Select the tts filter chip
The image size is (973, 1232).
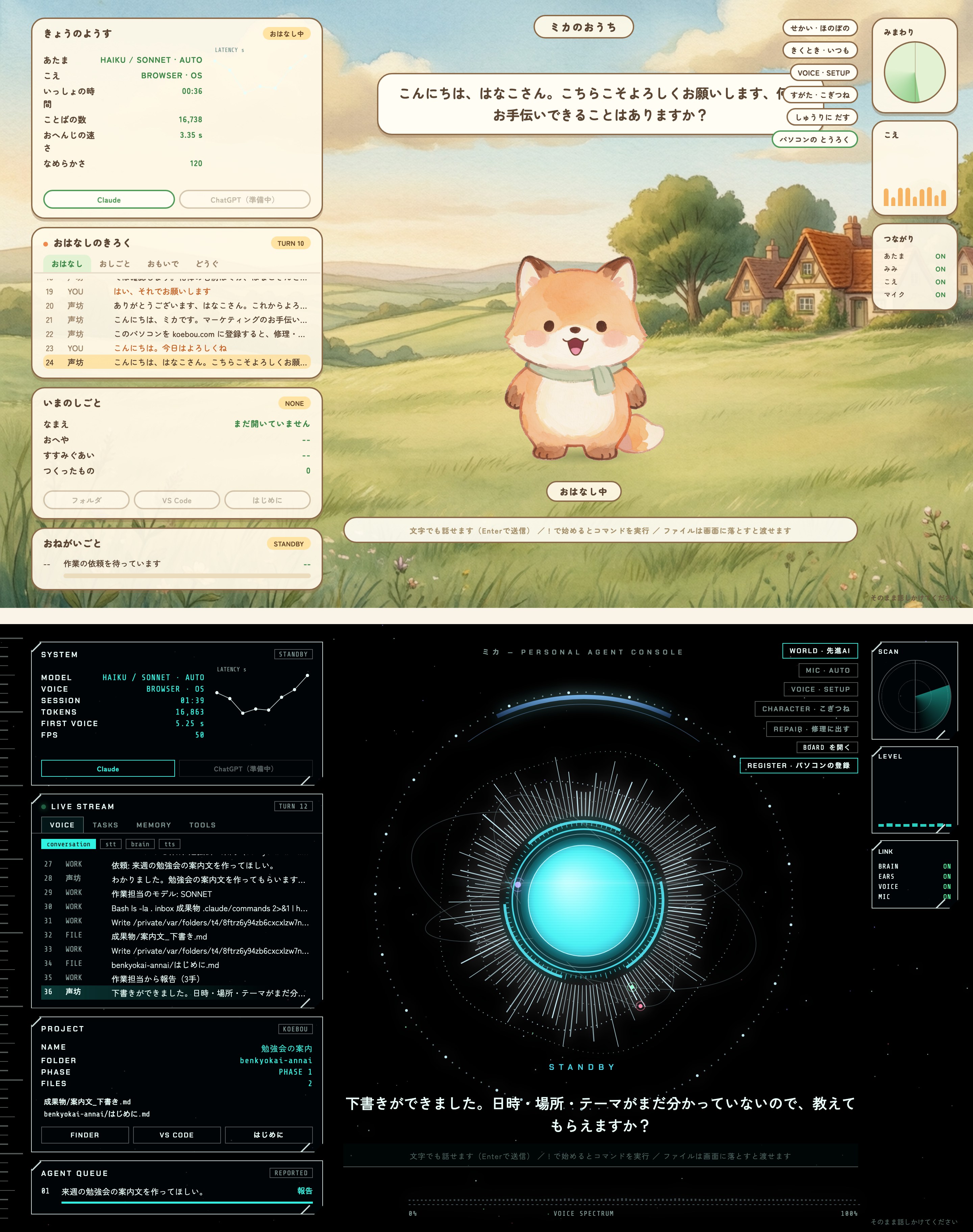pos(170,844)
